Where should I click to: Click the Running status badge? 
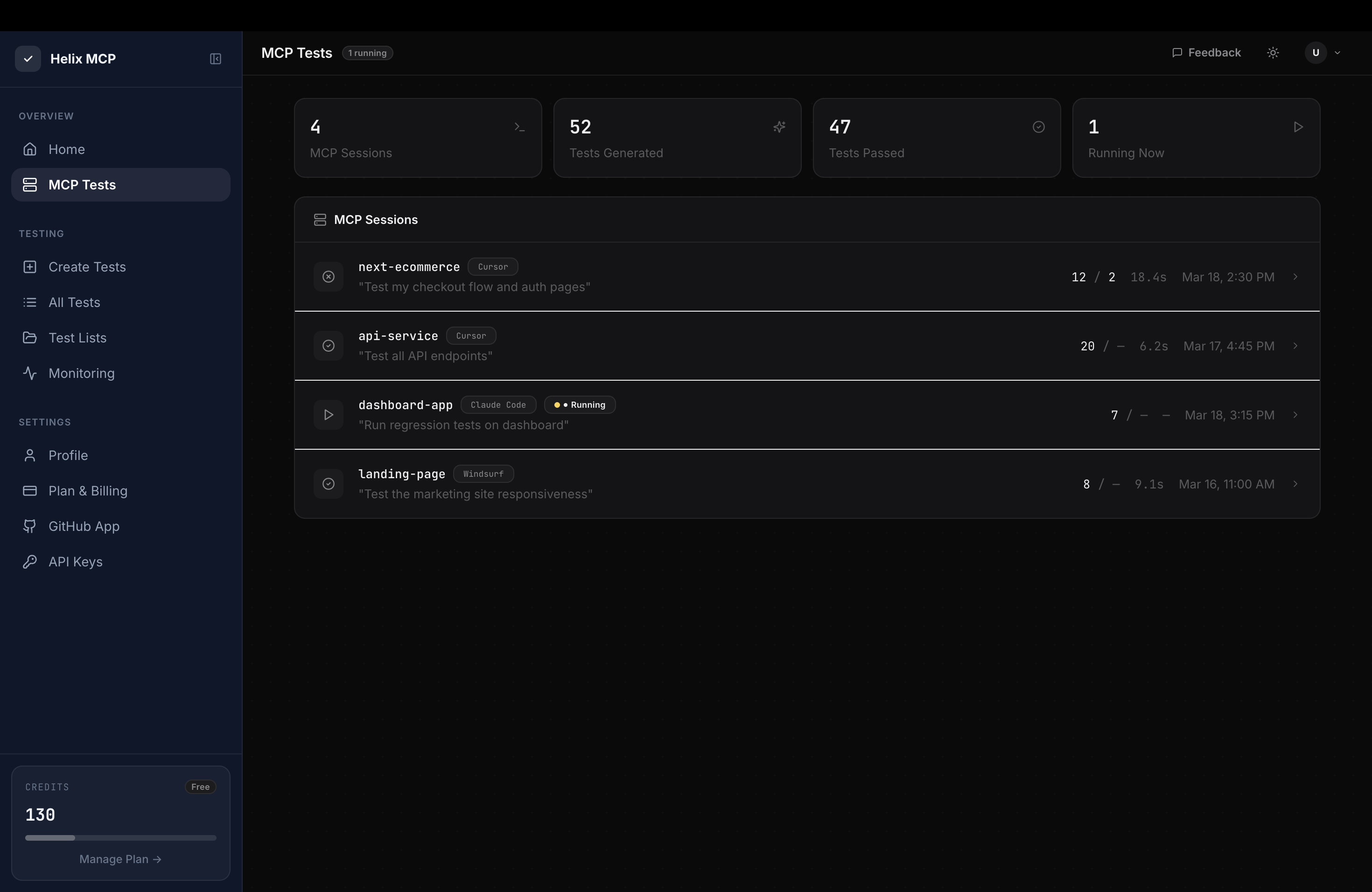point(579,405)
